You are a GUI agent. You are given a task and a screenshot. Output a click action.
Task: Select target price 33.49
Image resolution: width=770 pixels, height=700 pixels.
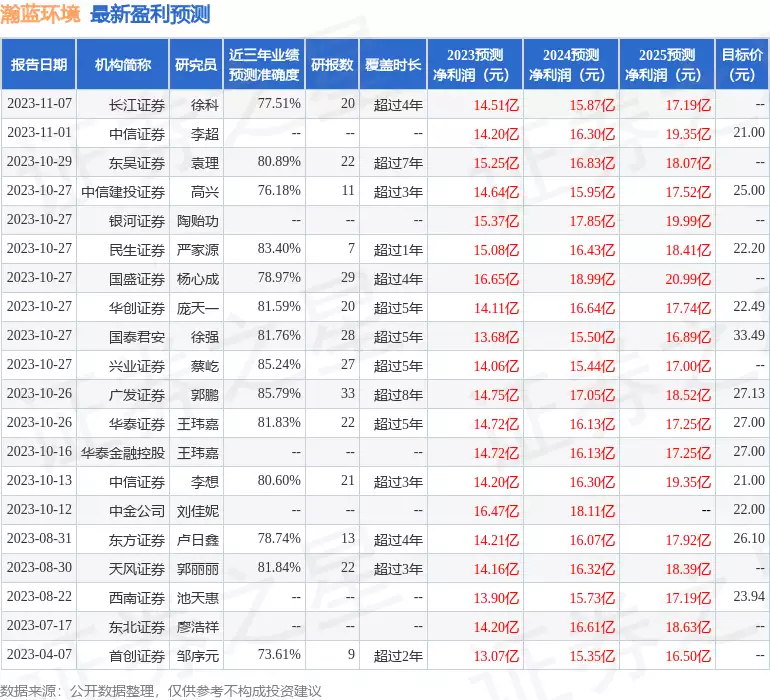tap(749, 336)
